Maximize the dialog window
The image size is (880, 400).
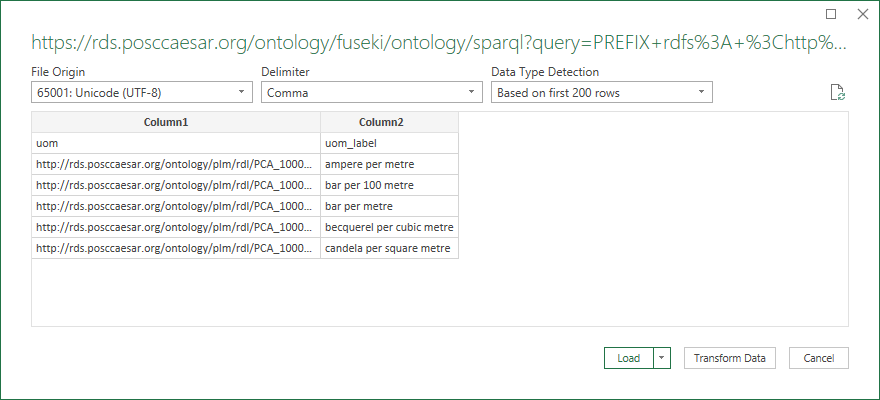click(831, 15)
